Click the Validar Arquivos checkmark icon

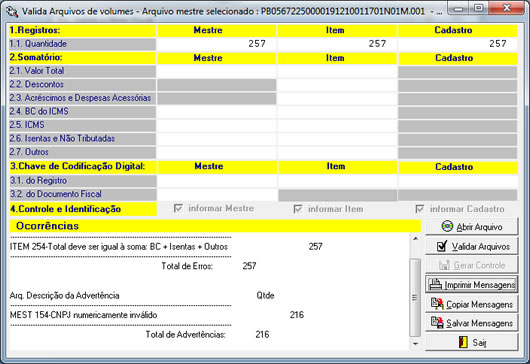click(x=442, y=246)
